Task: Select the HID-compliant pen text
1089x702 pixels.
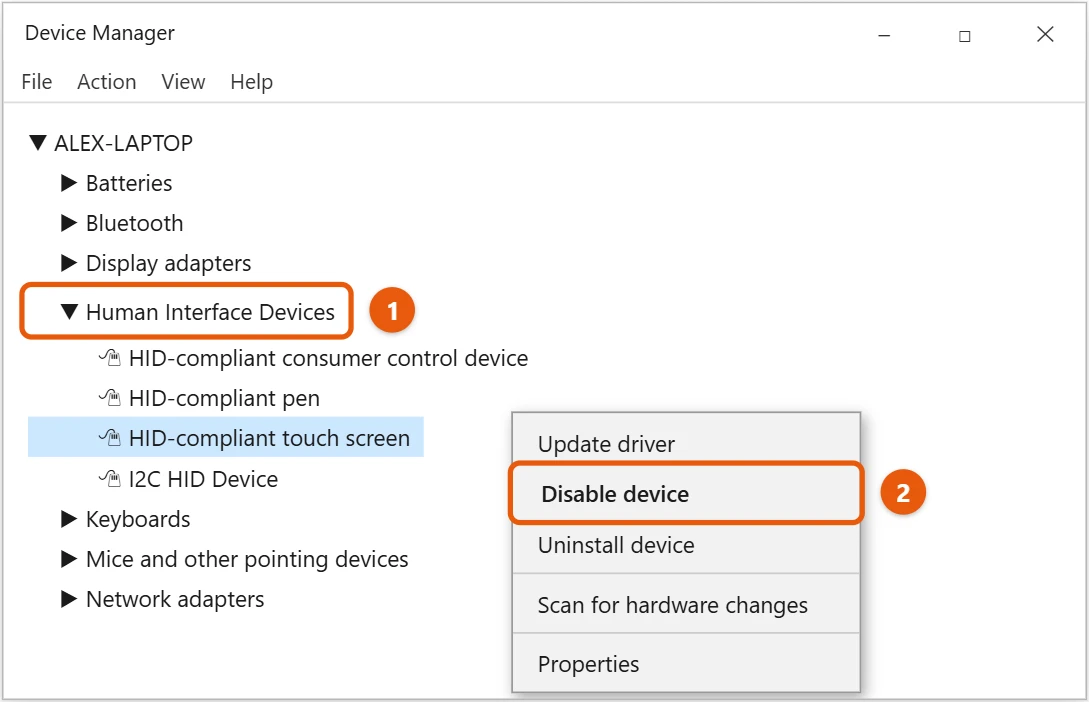Action: (x=224, y=399)
